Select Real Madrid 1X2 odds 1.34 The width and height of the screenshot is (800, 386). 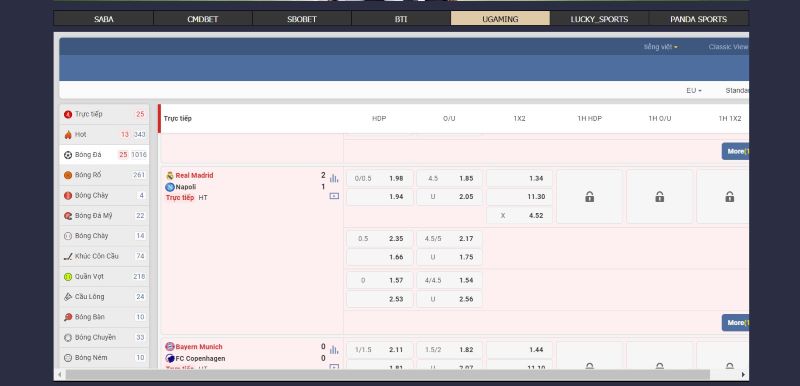pos(519,178)
